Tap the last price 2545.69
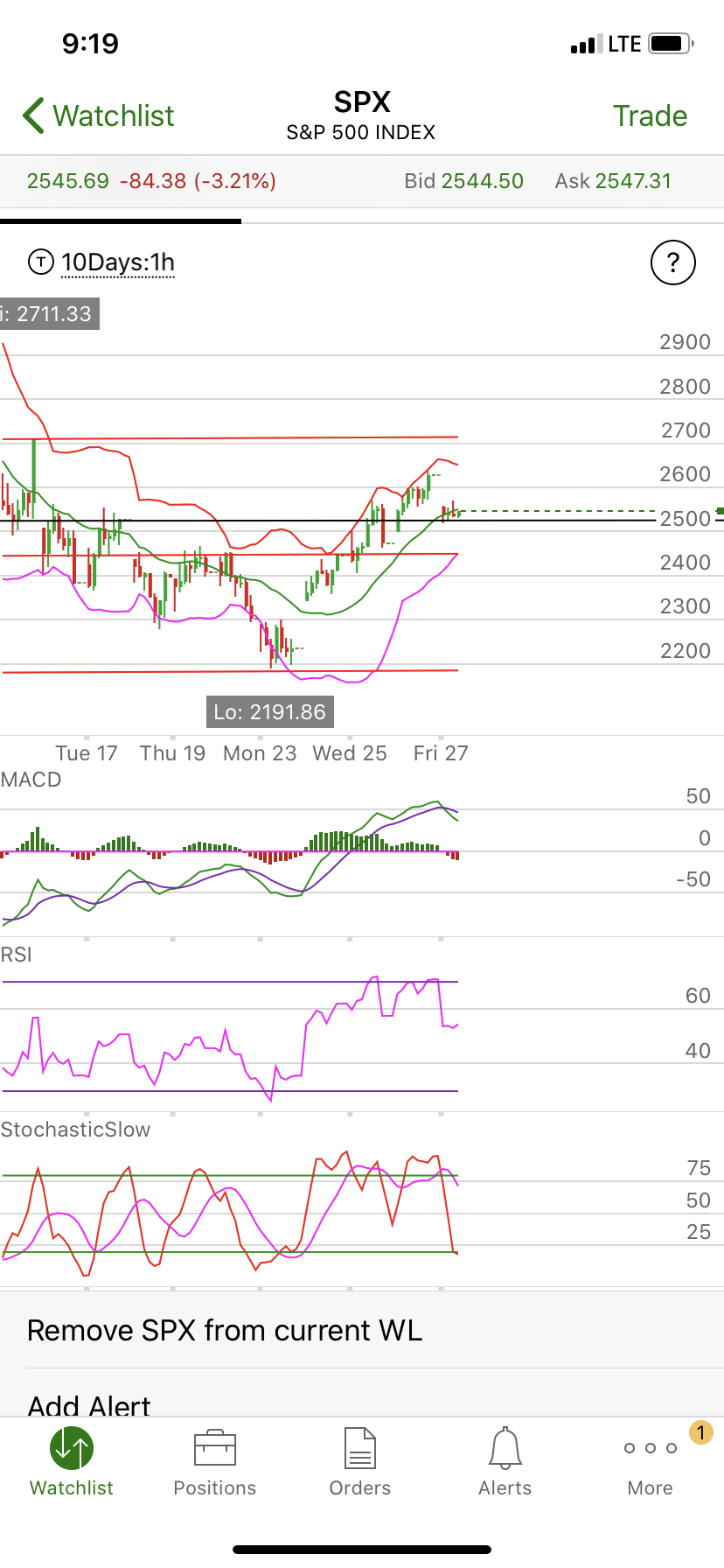 pyautogui.click(x=68, y=181)
